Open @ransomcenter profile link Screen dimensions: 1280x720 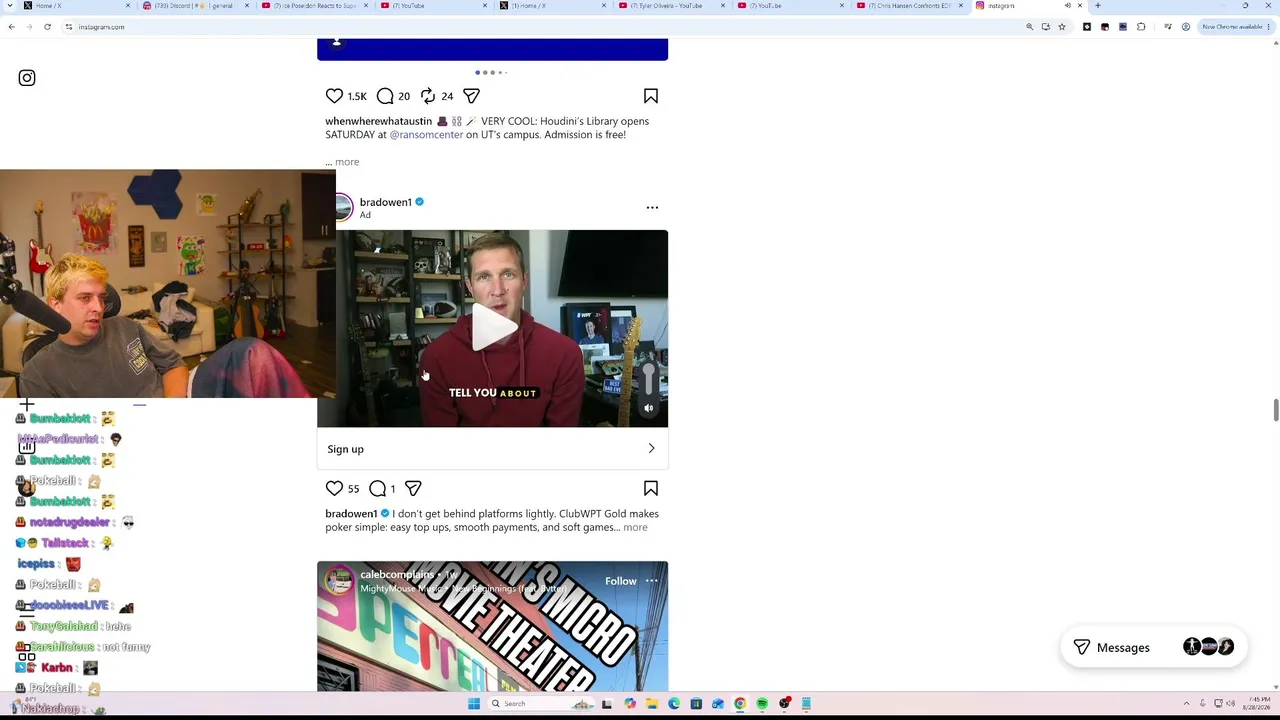[426, 135]
